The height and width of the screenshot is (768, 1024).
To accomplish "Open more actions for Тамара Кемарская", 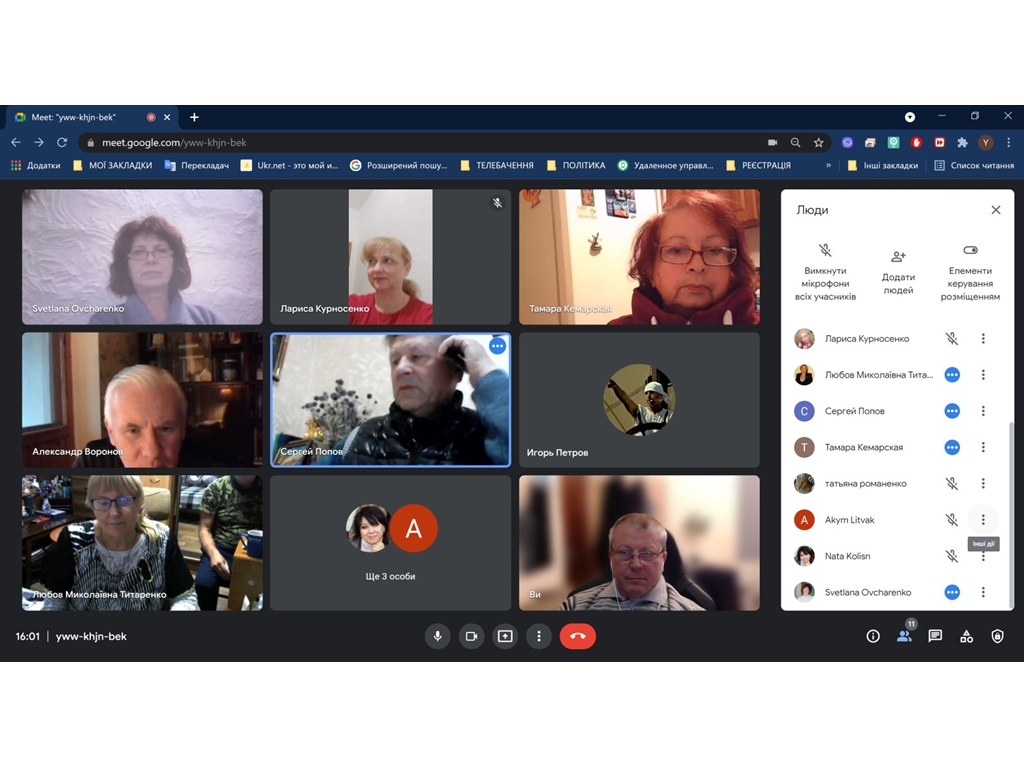I will (983, 447).
